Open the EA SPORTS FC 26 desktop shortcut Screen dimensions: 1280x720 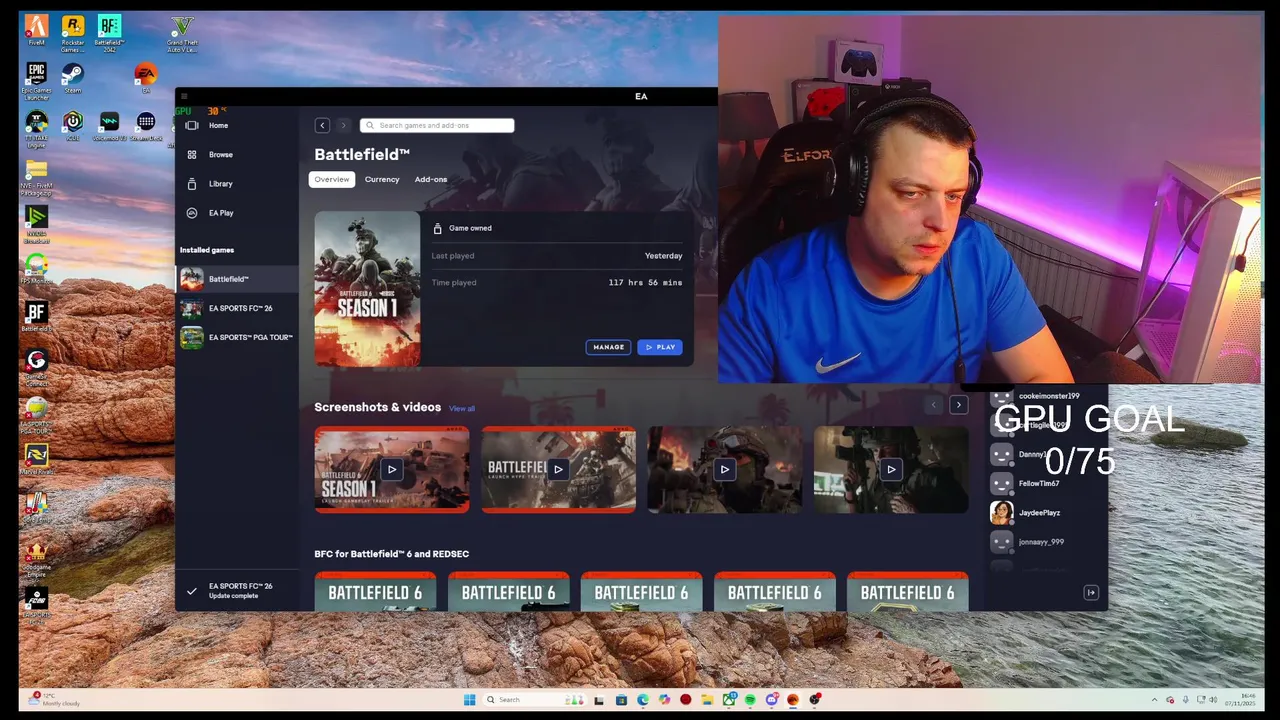click(36, 604)
